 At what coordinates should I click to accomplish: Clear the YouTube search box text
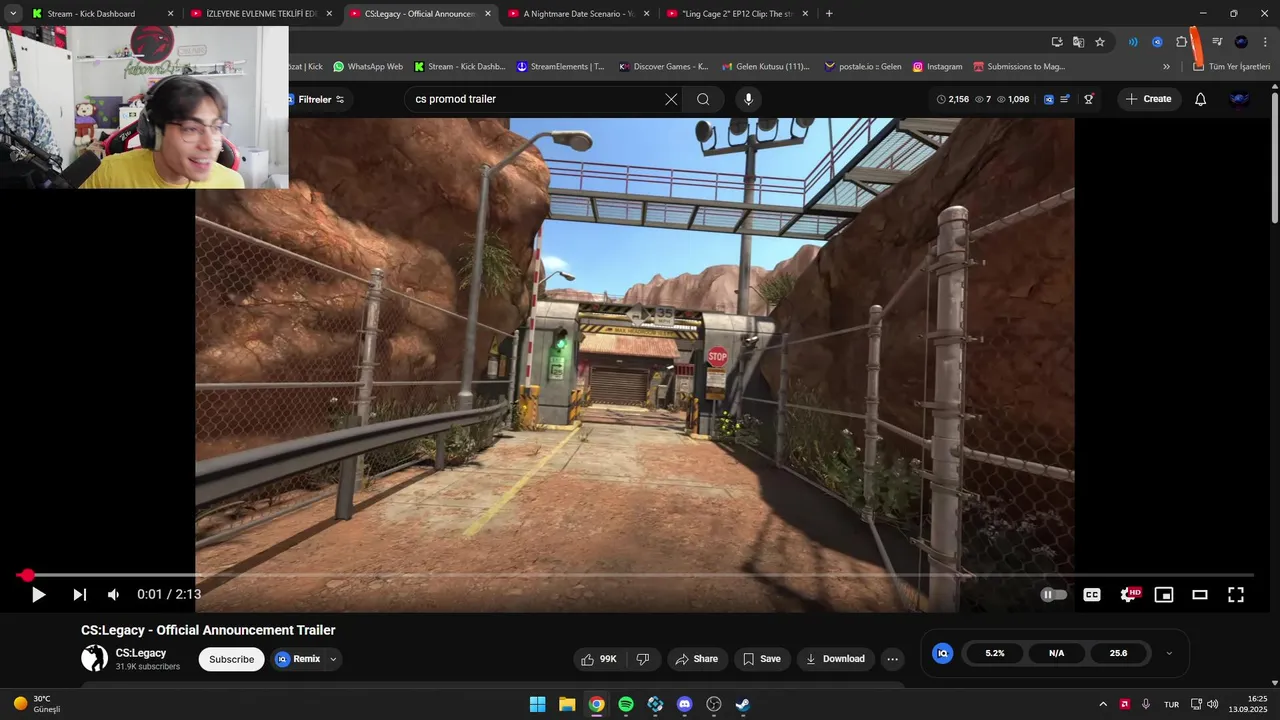coord(671,99)
